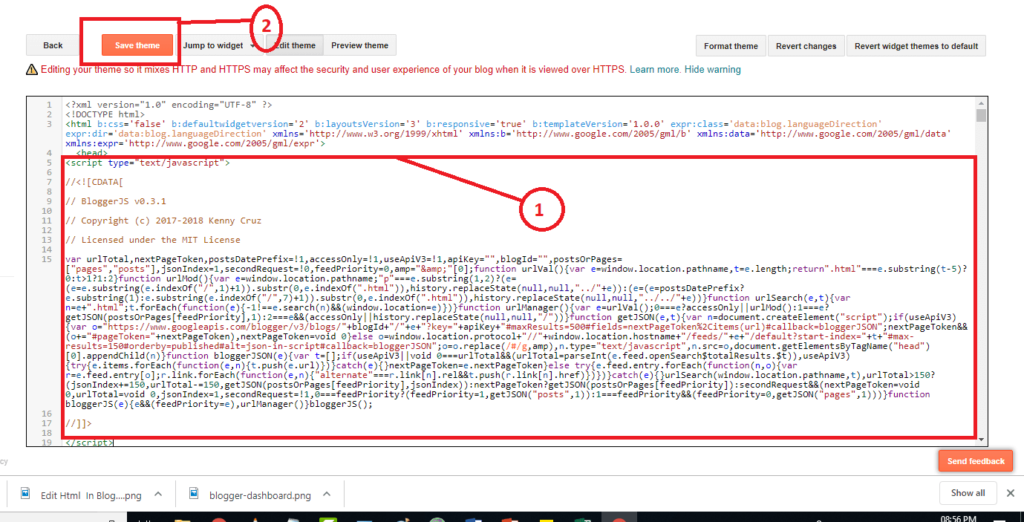Click the //]]> line in the editor

[79, 423]
